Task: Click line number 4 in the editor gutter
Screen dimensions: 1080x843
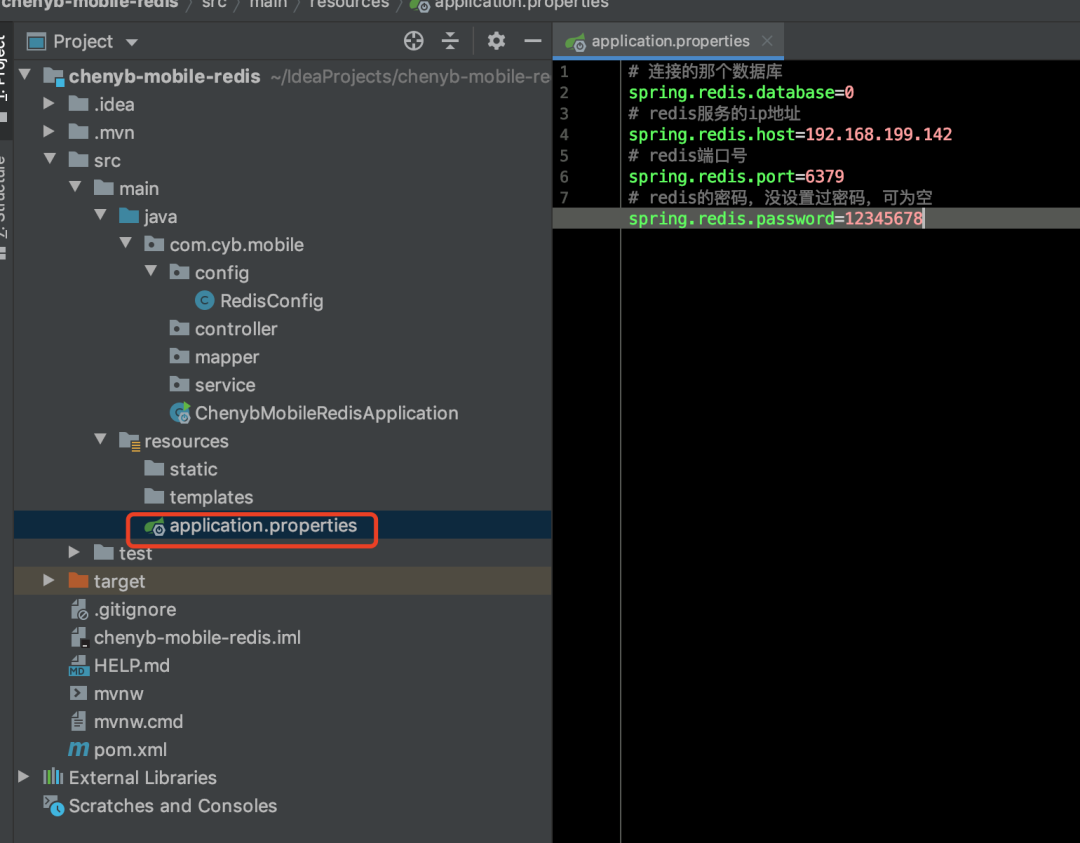Action: point(564,134)
